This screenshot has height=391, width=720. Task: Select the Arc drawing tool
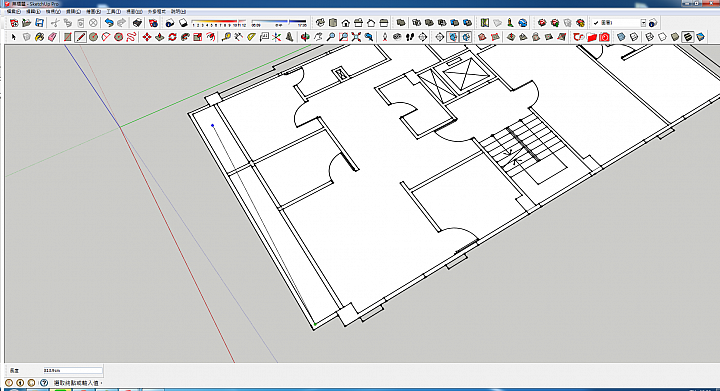pyautogui.click(x=106, y=37)
